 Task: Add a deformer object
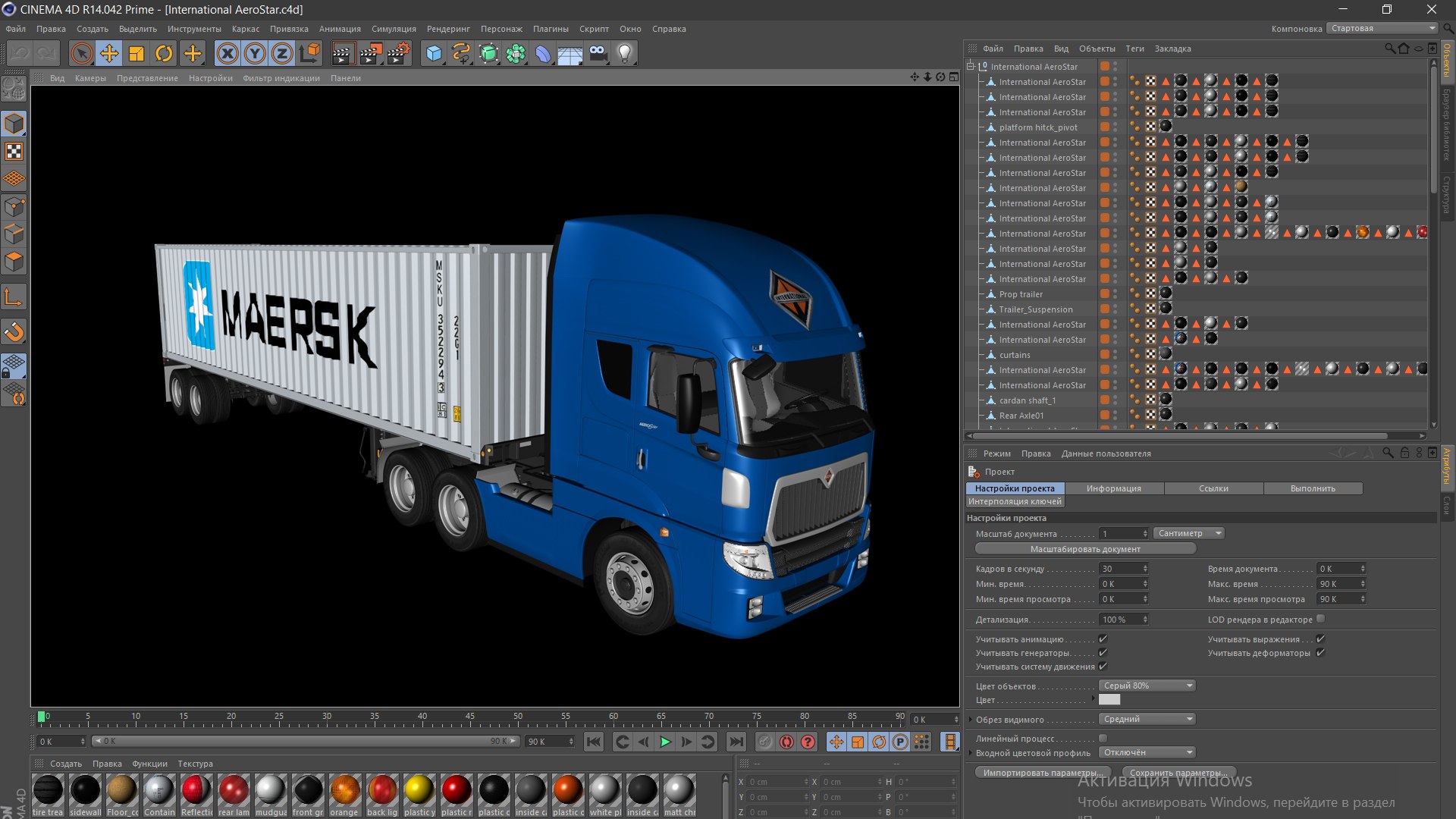click(543, 54)
